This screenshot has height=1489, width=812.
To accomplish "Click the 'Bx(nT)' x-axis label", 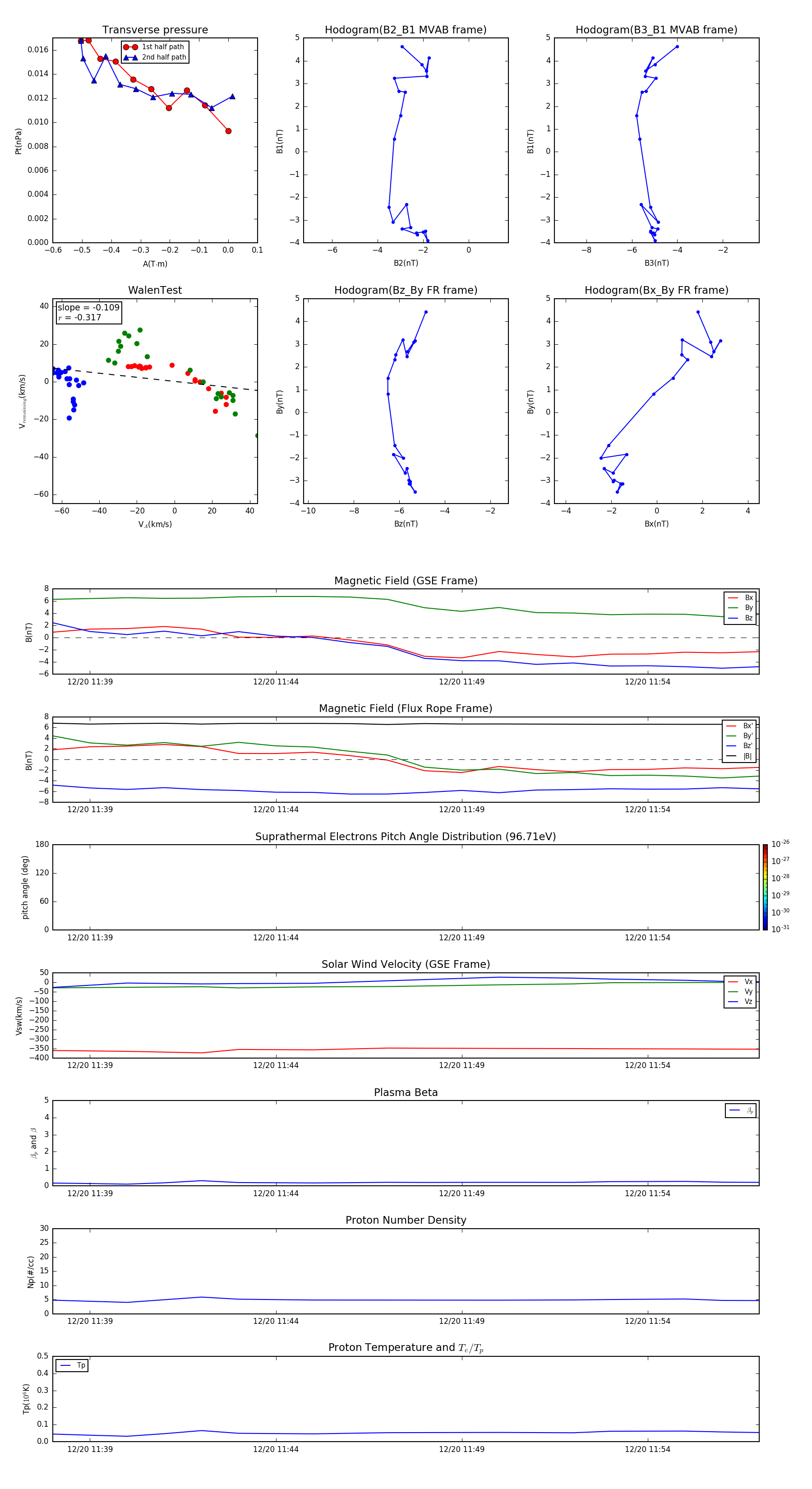I will pyautogui.click(x=656, y=524).
